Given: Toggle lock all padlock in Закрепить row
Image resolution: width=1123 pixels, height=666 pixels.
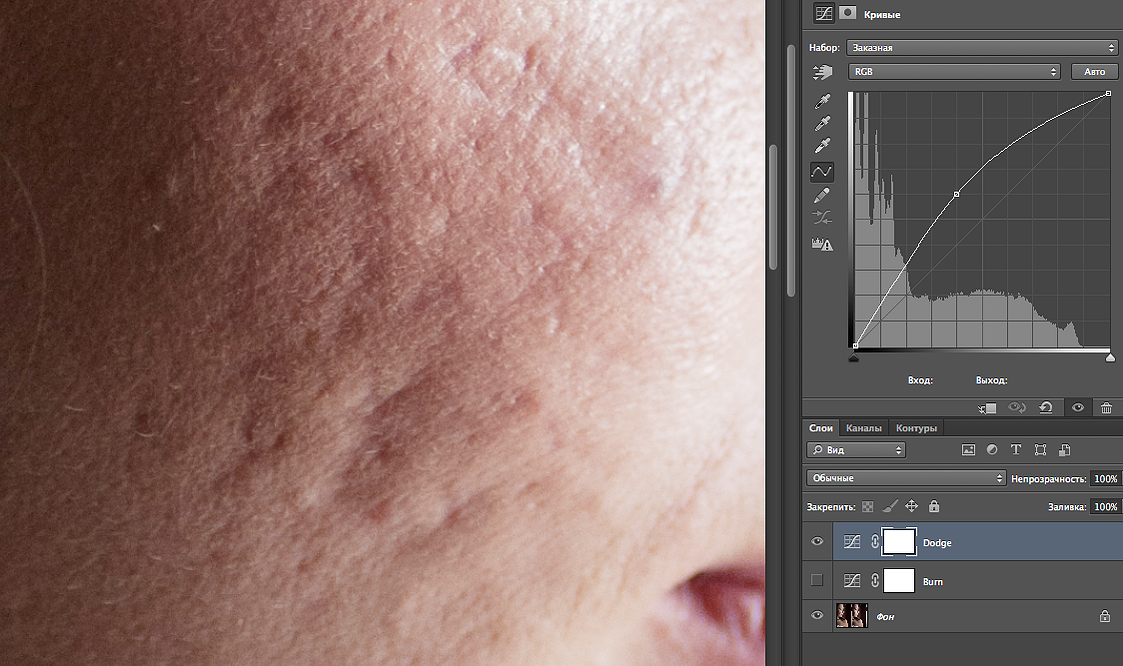Looking at the screenshot, I should coord(934,506).
